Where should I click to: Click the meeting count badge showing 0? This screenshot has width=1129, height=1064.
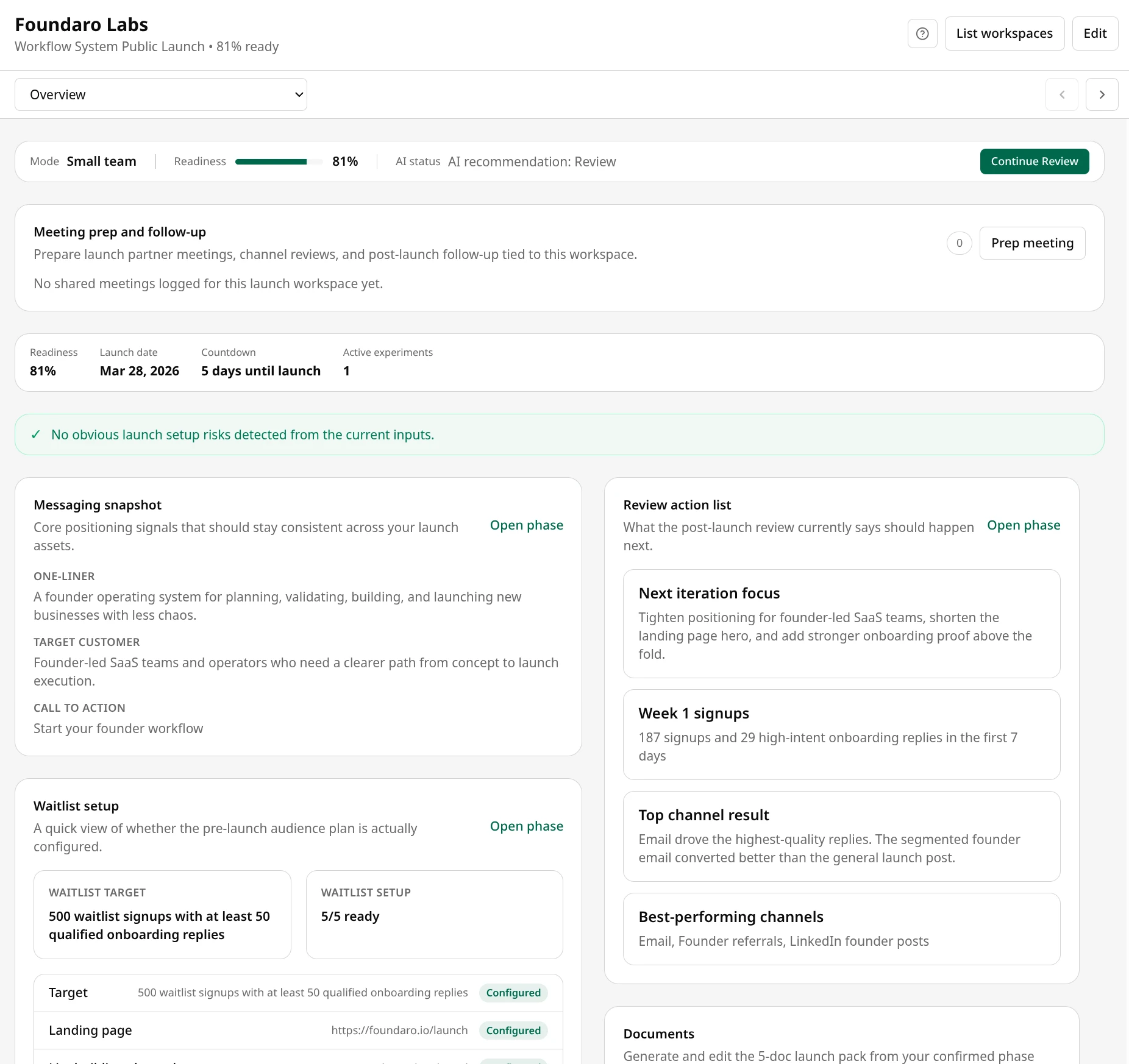[959, 243]
